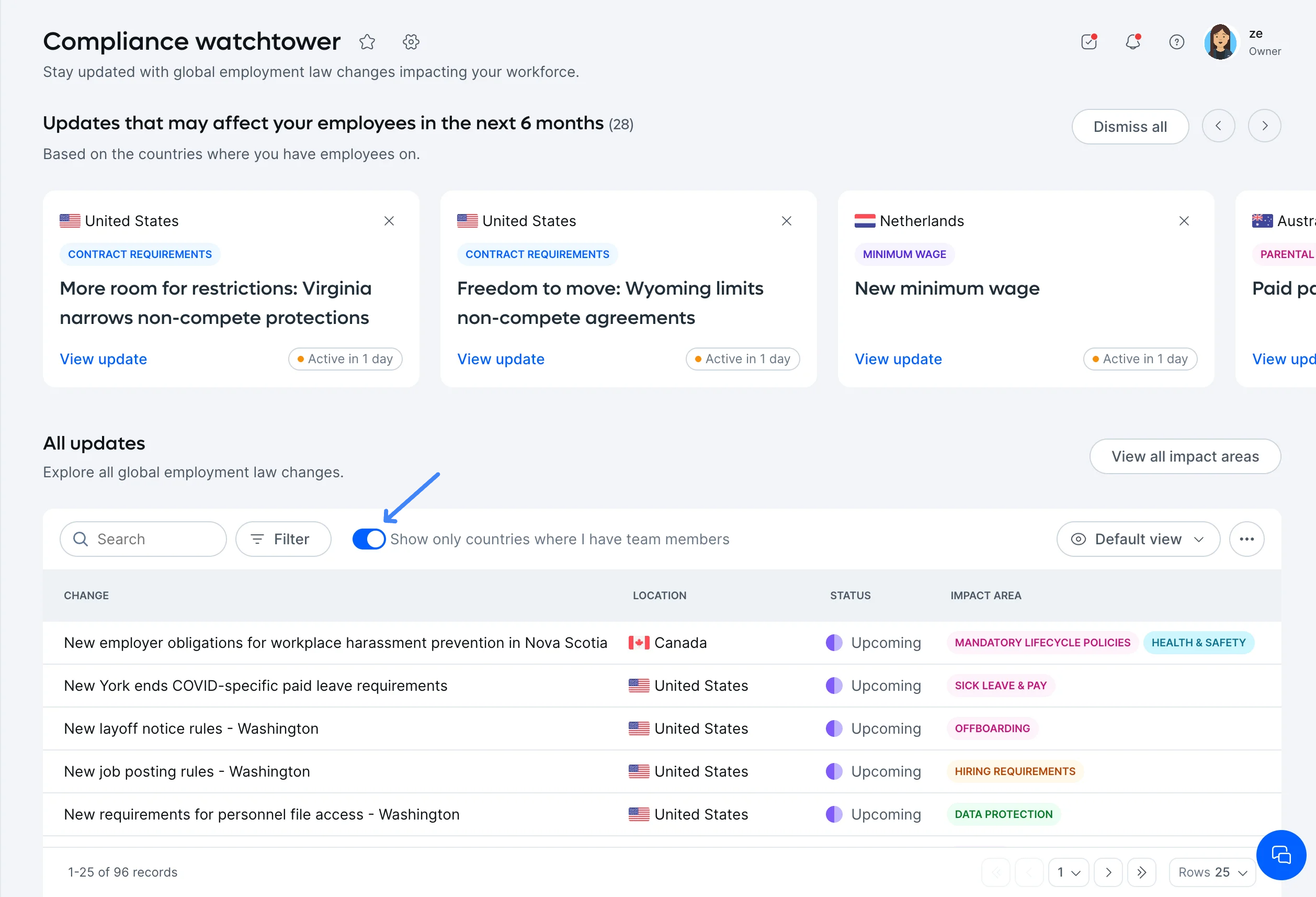Viewport: 1316px width, 897px height.
Task: View update for Virginia non-compete card
Action: (x=104, y=359)
